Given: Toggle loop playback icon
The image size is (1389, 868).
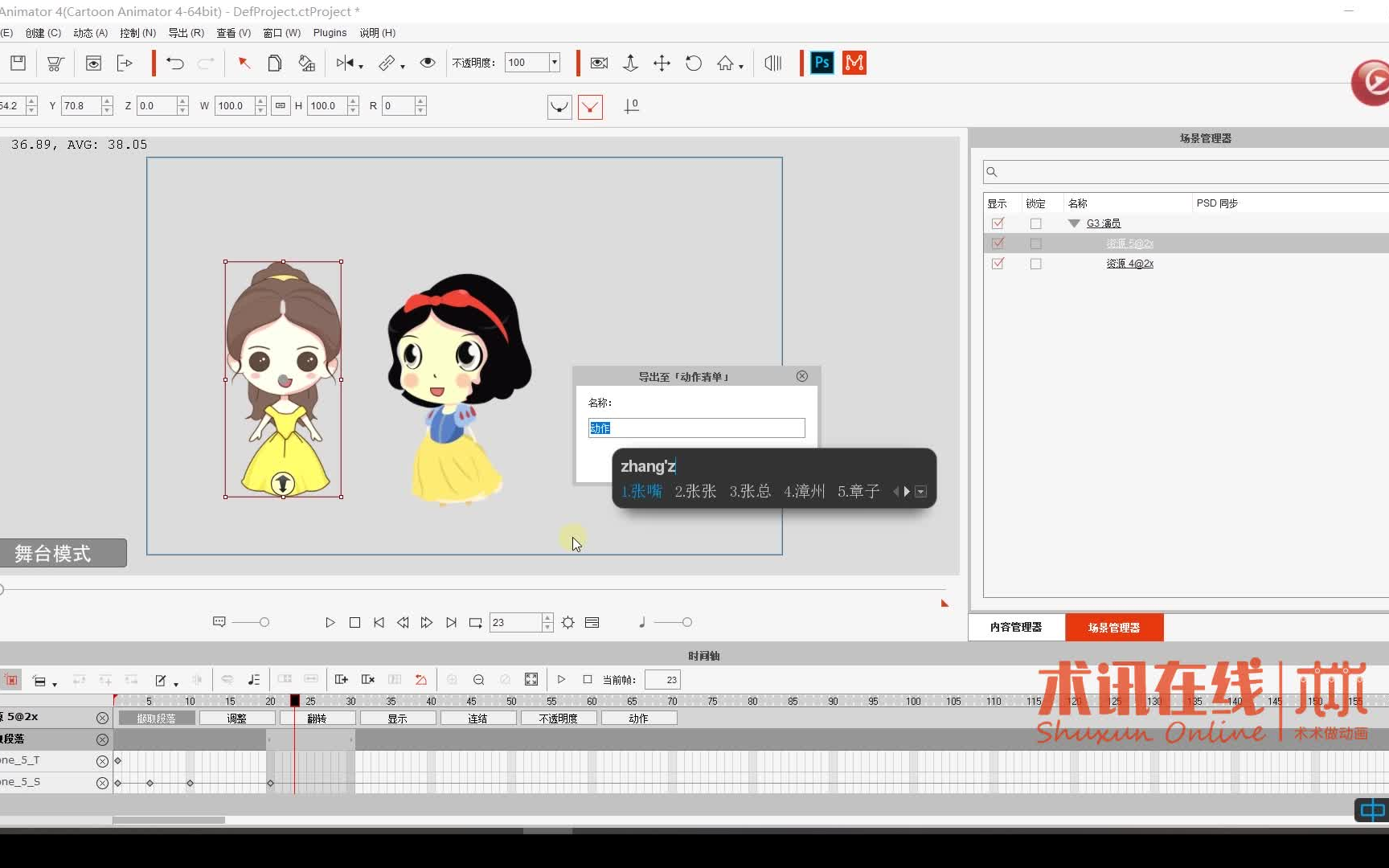Looking at the screenshot, I should (x=476, y=623).
